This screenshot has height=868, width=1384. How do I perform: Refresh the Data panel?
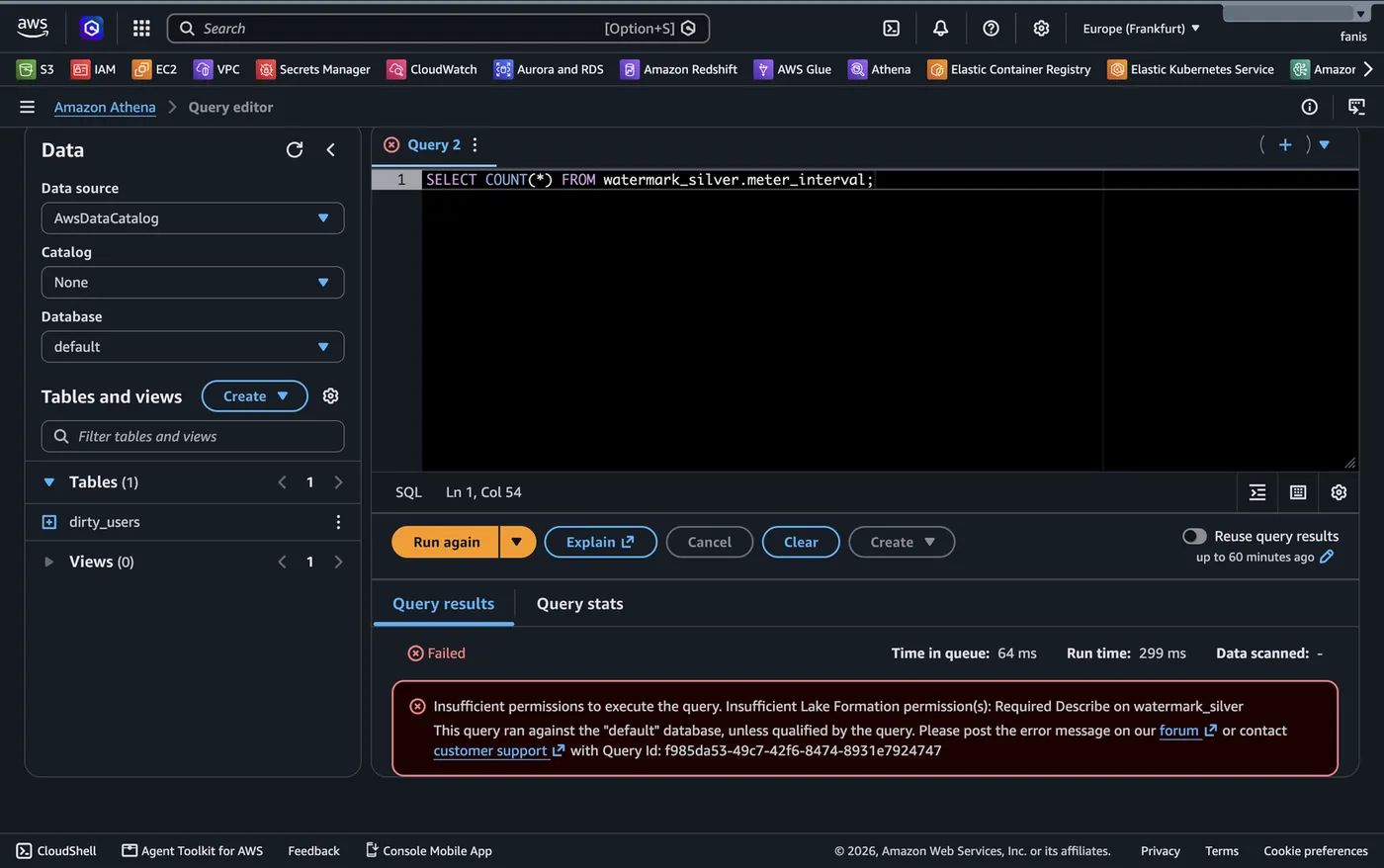pos(295,150)
